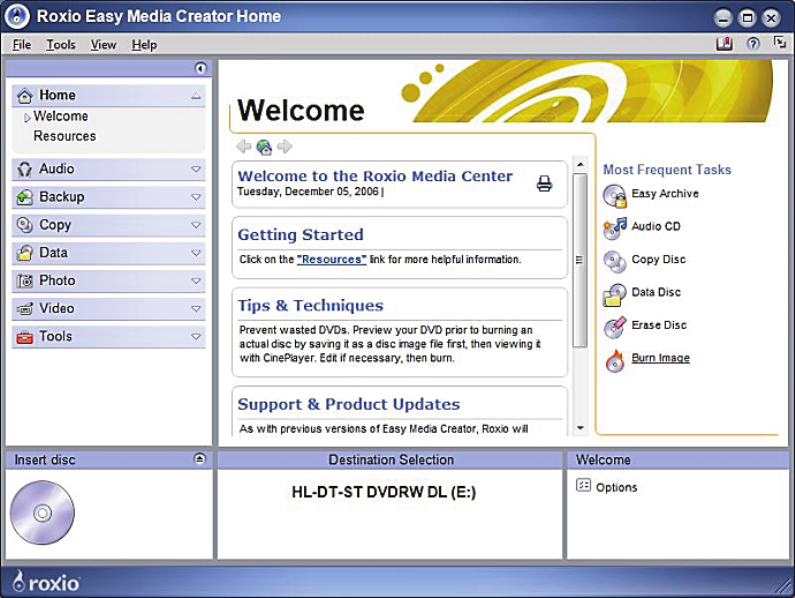Open the Tools menu
Image resolution: width=795 pixels, height=598 pixels.
pos(60,45)
